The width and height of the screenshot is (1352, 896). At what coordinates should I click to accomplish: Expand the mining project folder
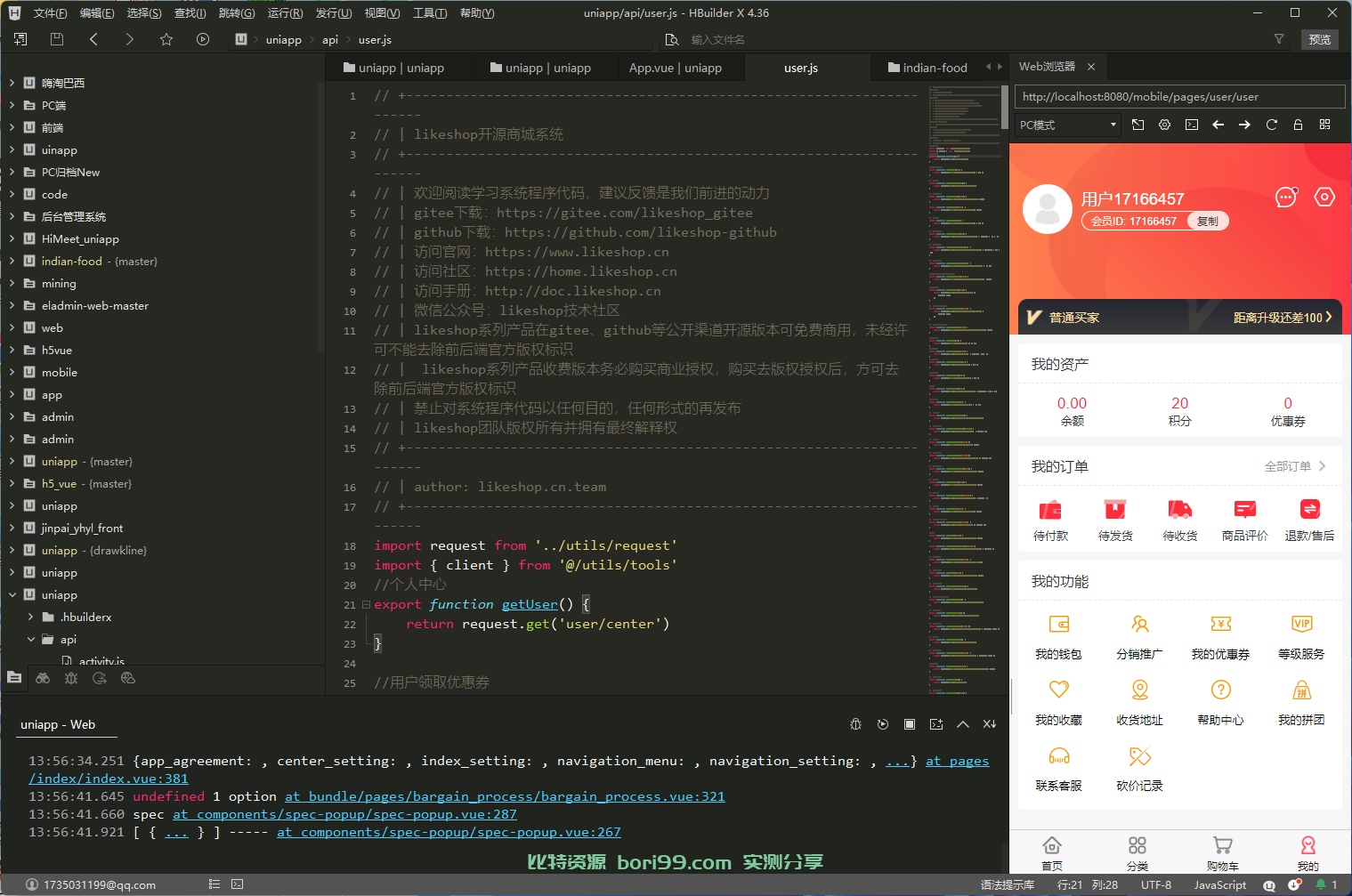click(12, 284)
